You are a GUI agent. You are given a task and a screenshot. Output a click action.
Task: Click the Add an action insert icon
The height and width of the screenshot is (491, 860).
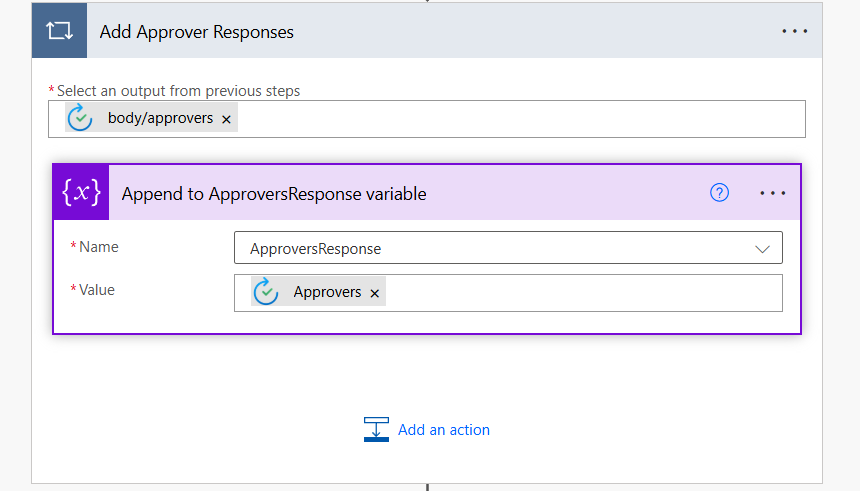[376, 429]
